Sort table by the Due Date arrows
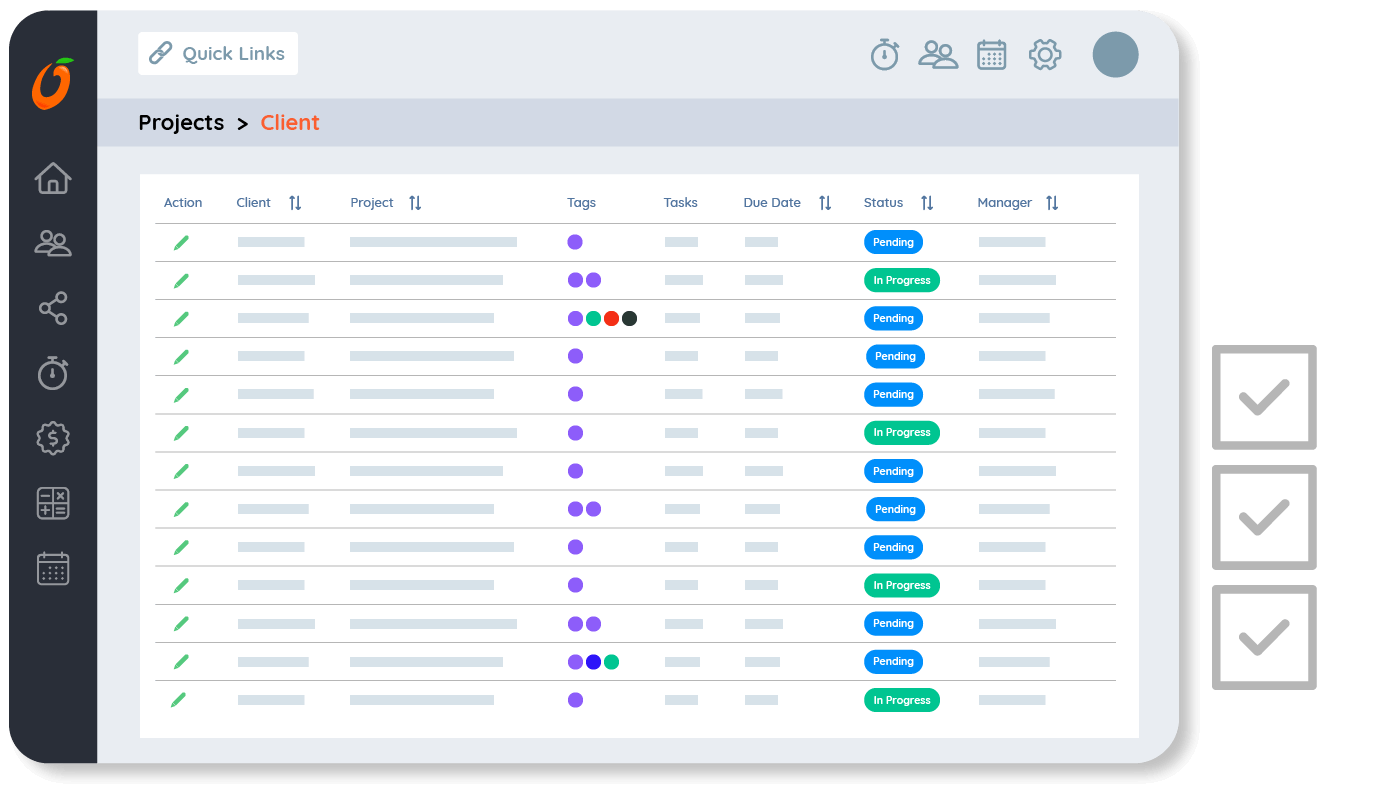Screen dimensions: 1395x795 coord(825,203)
